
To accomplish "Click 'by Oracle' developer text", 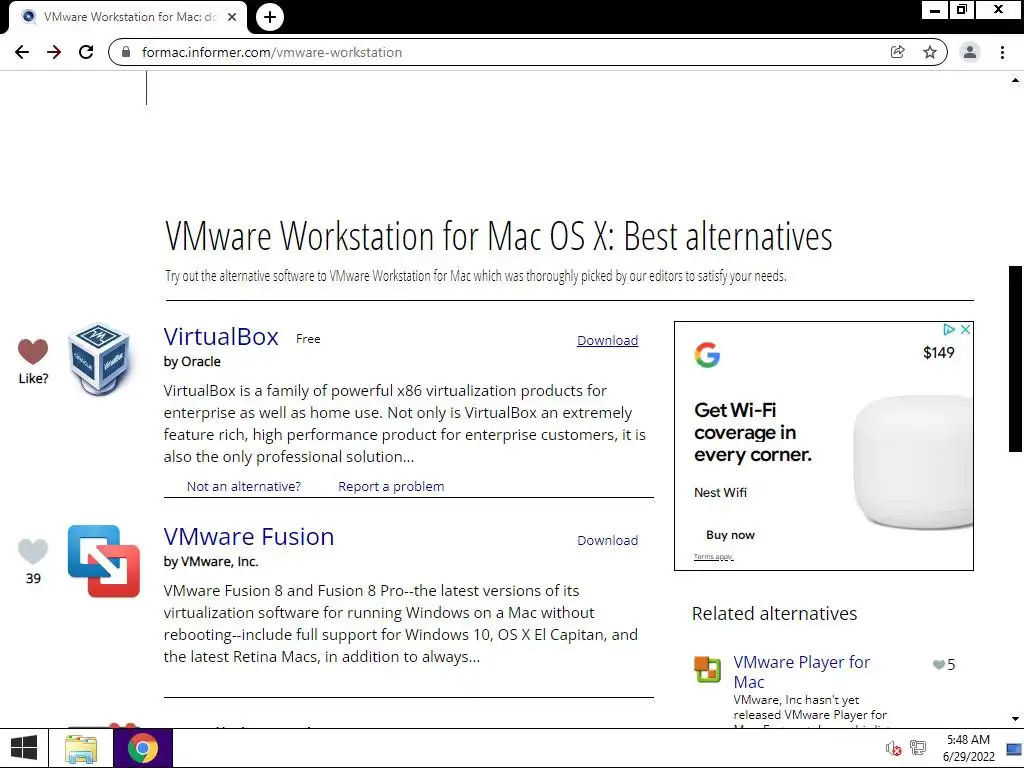I will (192, 362).
